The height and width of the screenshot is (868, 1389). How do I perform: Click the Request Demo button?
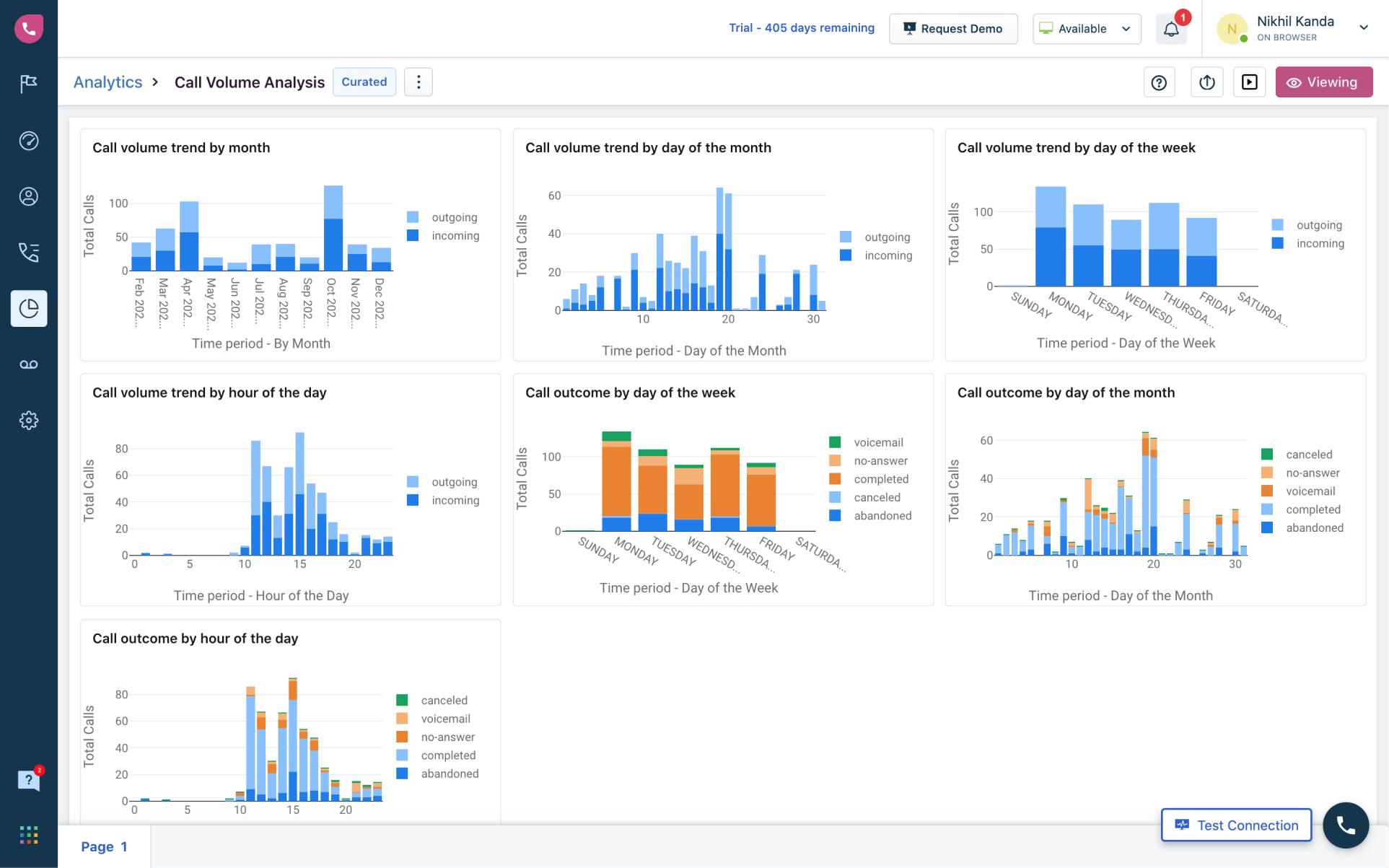(x=952, y=29)
